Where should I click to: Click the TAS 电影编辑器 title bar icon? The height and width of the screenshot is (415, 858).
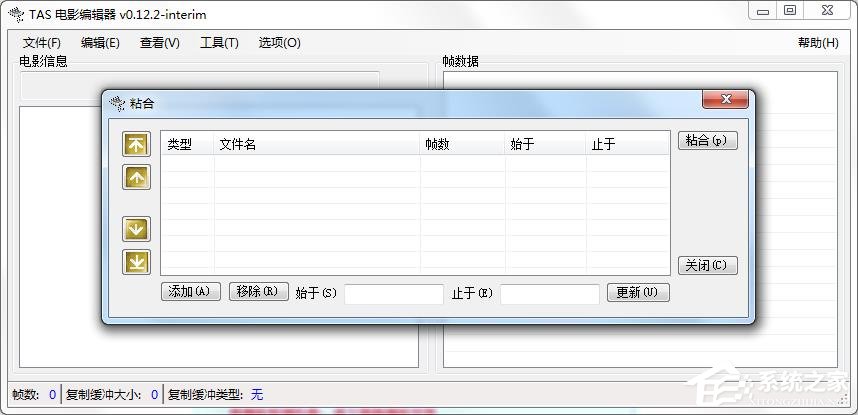pos(16,14)
